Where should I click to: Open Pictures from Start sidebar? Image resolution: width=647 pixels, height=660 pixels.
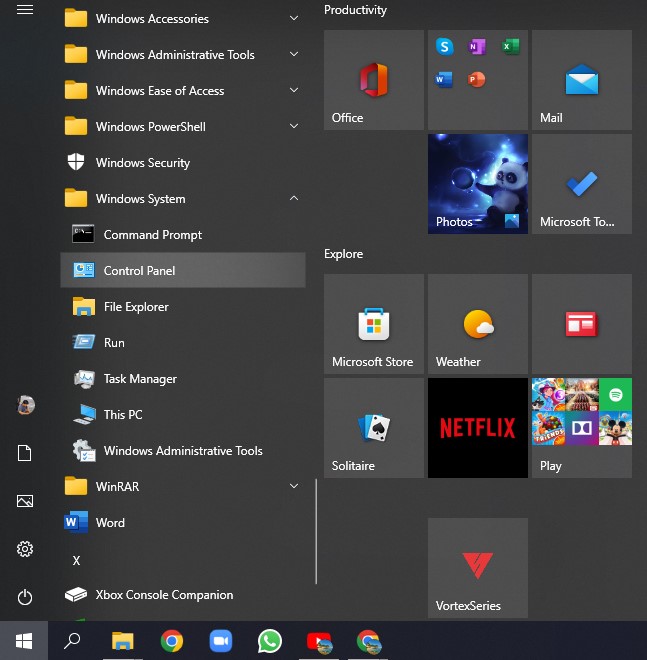pos(25,501)
